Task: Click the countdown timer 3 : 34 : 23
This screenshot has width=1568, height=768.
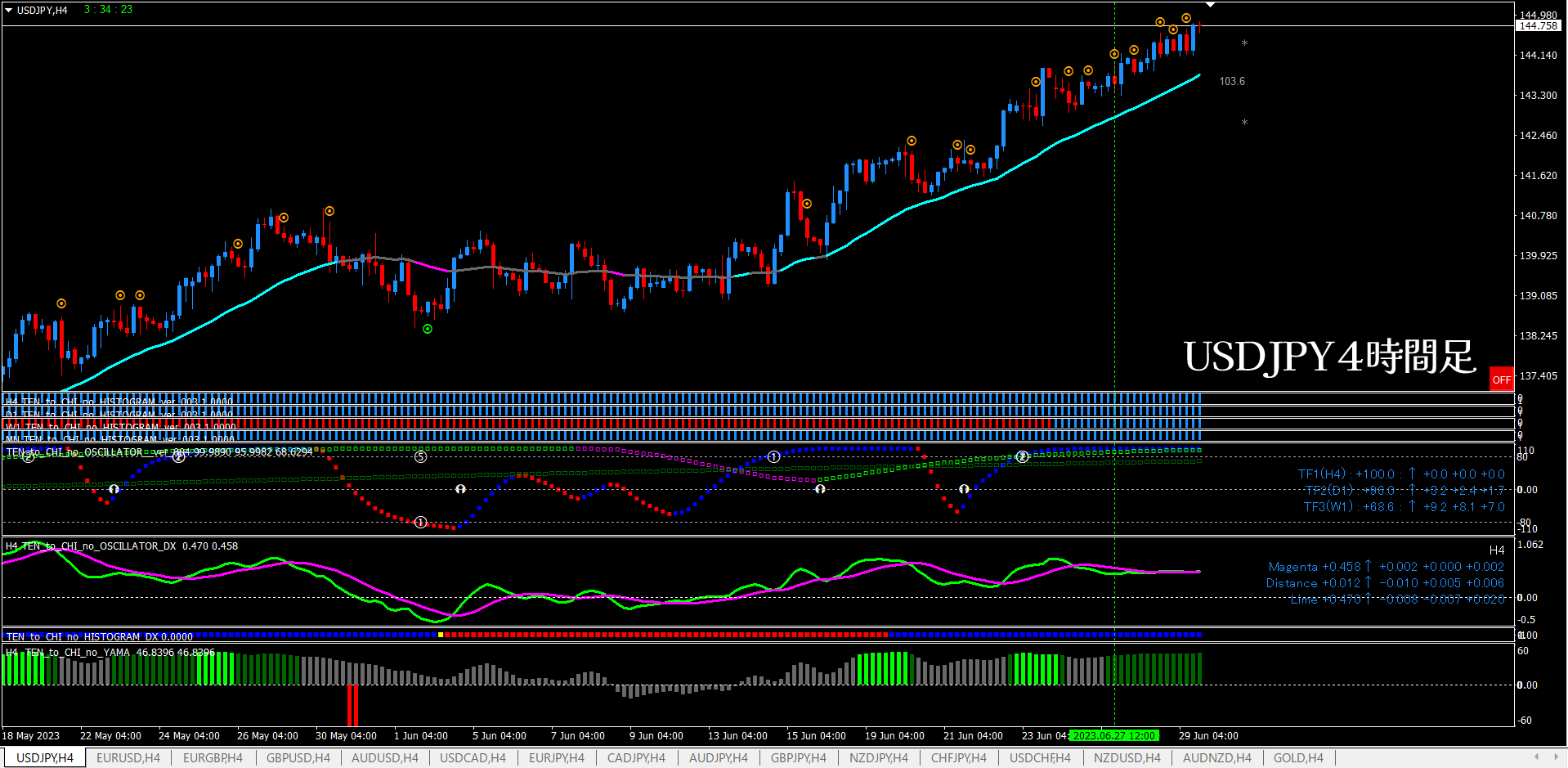Action: pyautogui.click(x=108, y=9)
